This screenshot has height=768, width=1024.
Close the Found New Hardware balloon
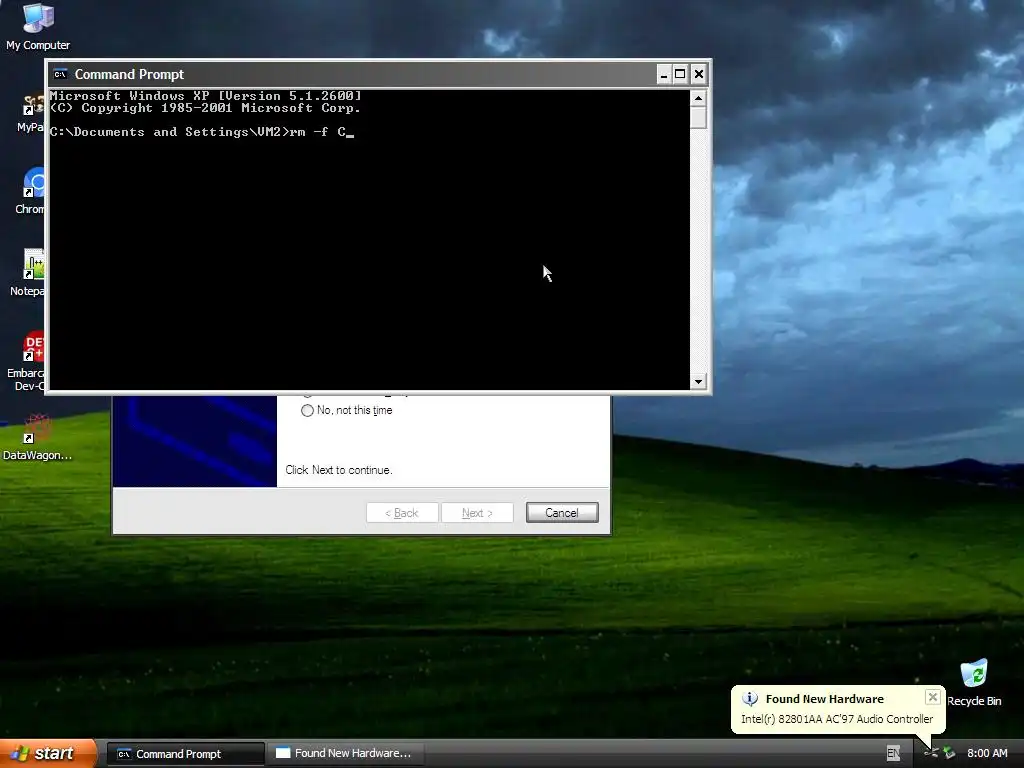(933, 697)
